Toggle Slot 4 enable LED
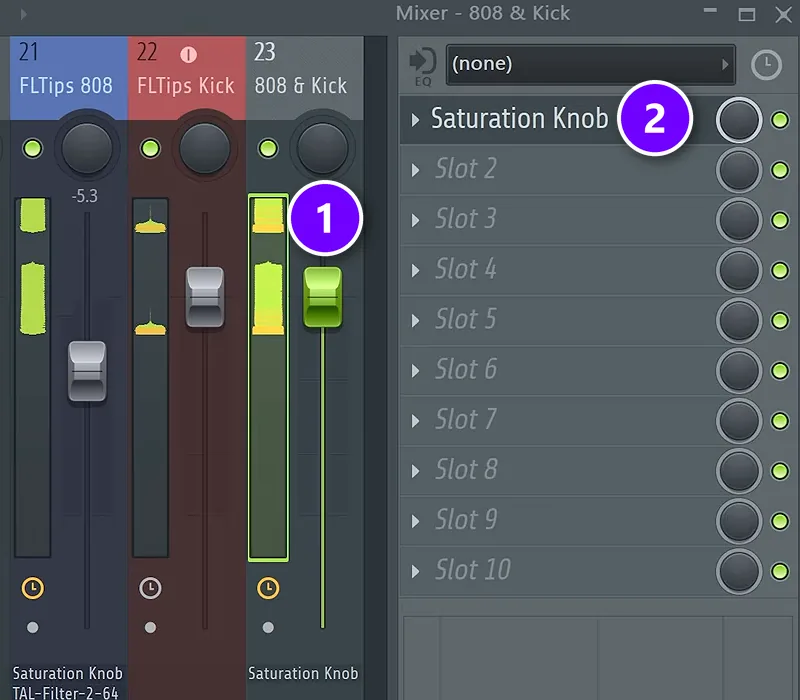This screenshot has height=700, width=800. (780, 270)
